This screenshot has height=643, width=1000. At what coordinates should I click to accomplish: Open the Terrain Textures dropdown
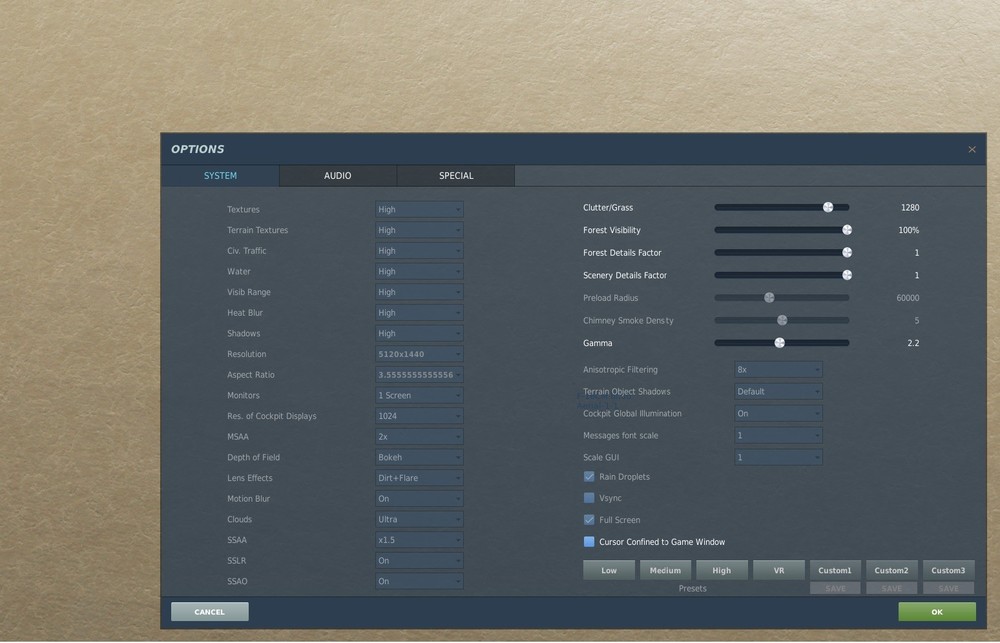(x=418, y=229)
